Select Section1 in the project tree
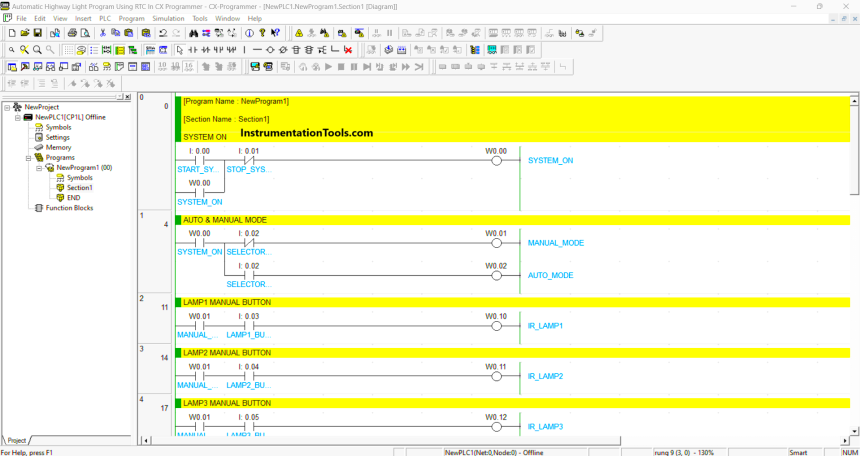Viewport: 860px width, 456px height. (x=80, y=188)
